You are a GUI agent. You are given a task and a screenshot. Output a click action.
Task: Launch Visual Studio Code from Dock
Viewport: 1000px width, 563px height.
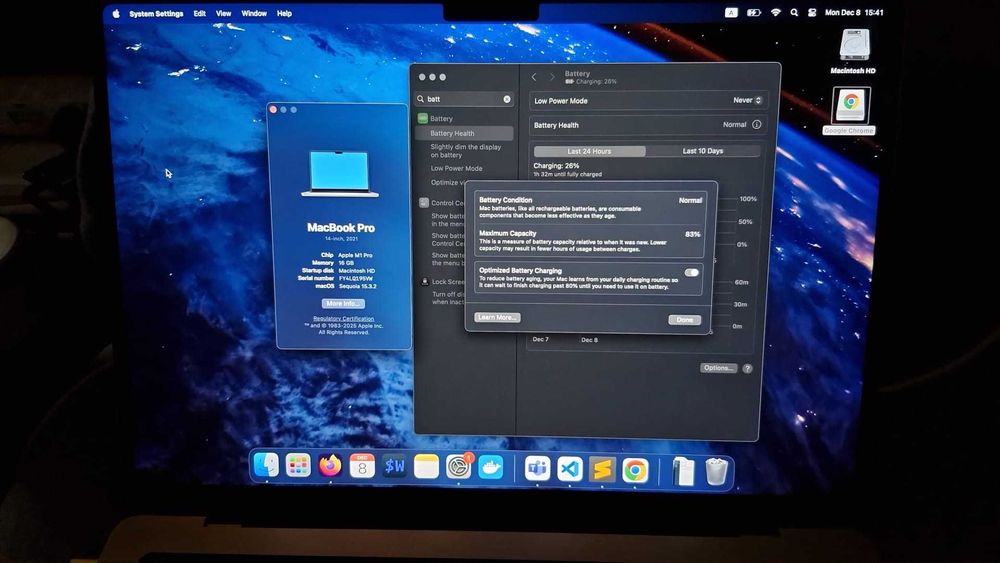pos(570,469)
